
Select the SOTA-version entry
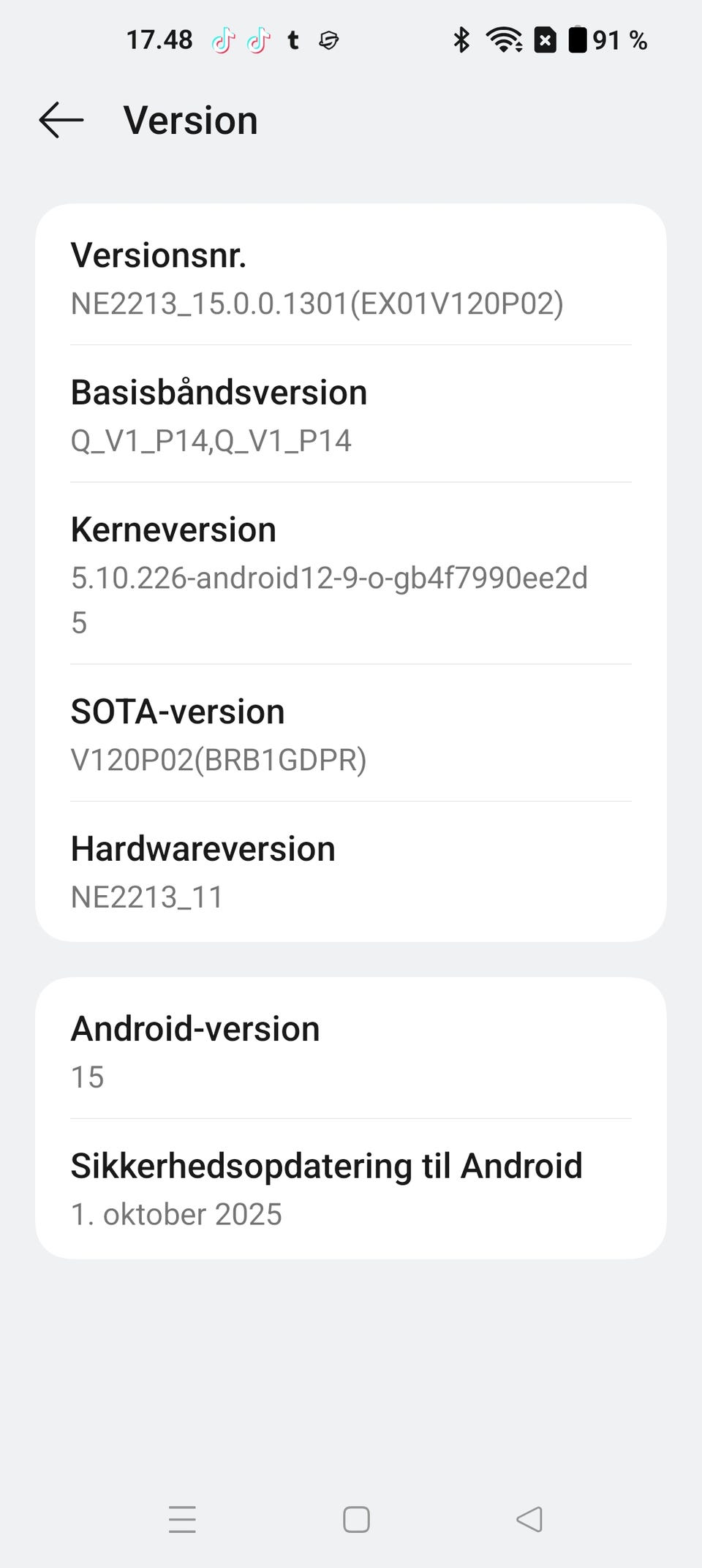click(x=351, y=734)
